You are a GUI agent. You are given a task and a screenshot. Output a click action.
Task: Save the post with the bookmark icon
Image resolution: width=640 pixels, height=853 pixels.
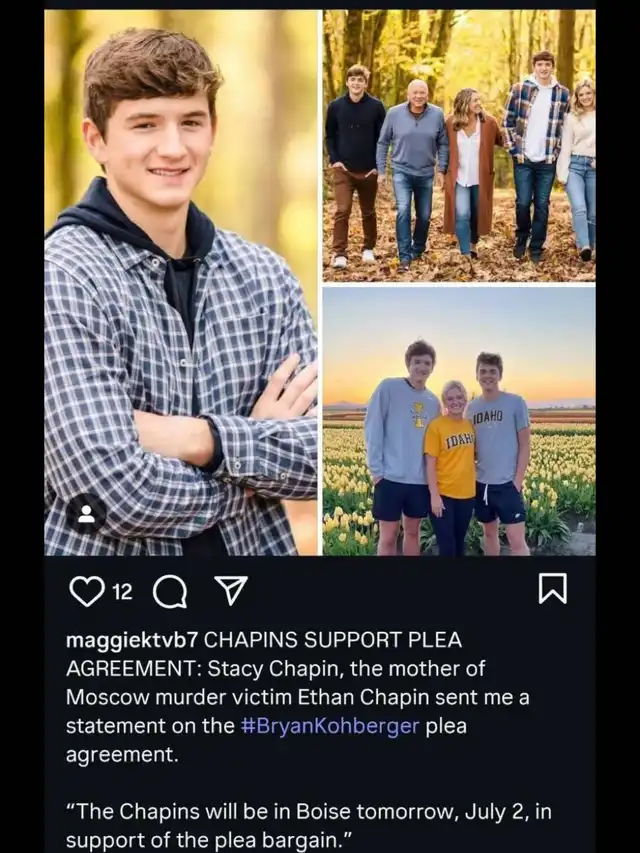(552, 589)
